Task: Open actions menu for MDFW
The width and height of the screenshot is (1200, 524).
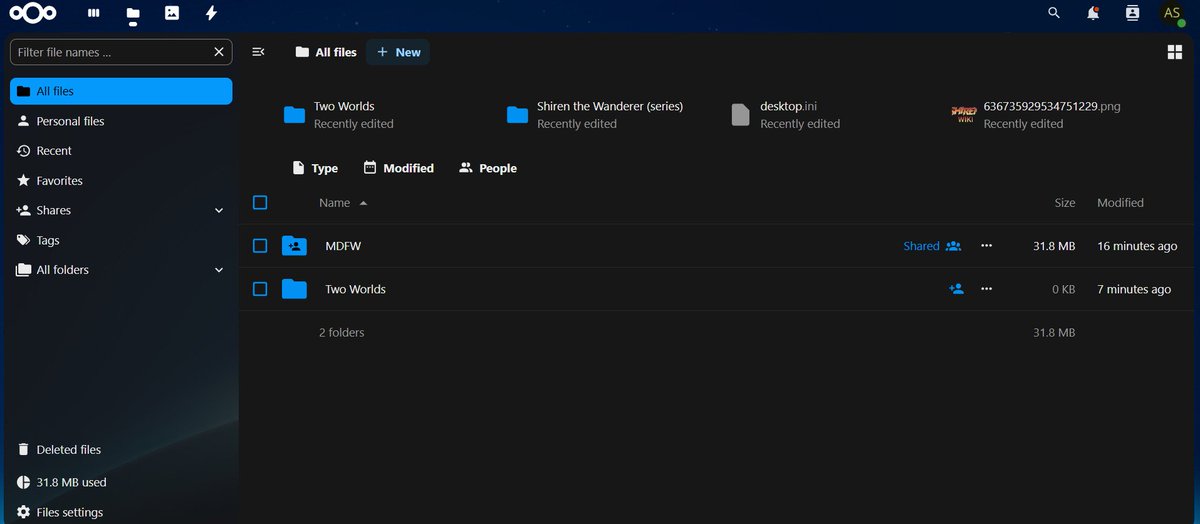Action: 987,246
